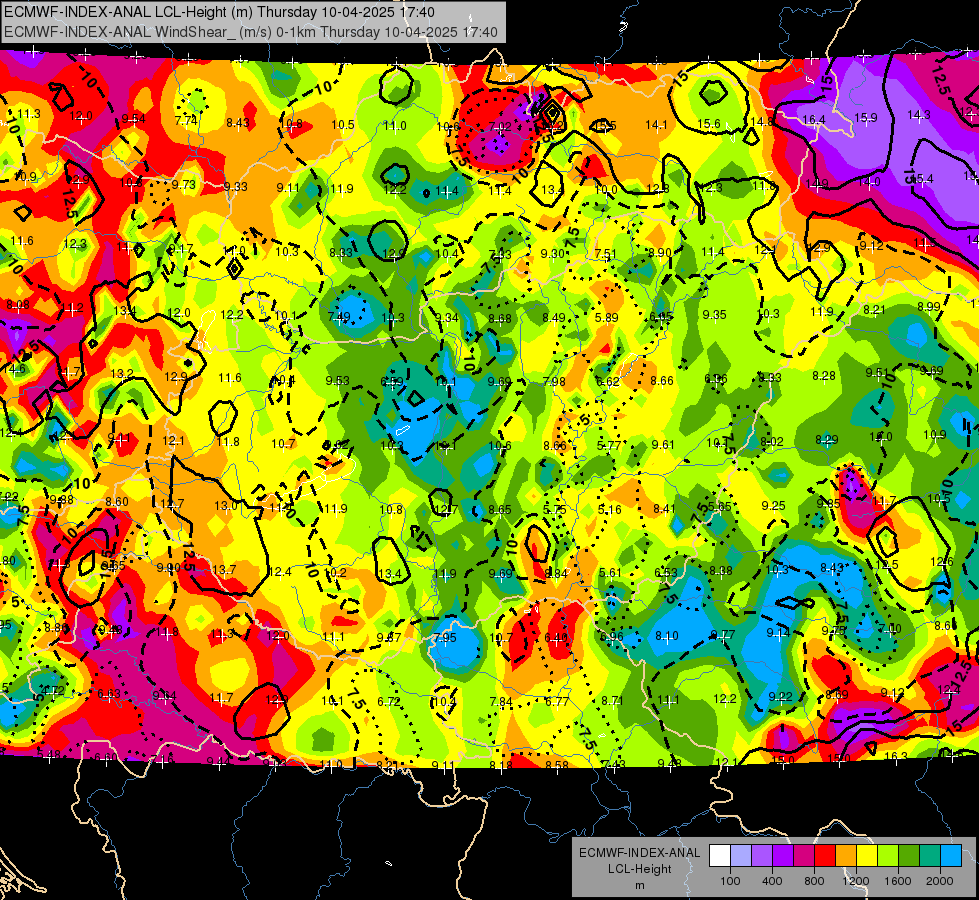Click the wind shear value 14.3
This screenshot has height=900, width=979.
[x=918, y=115]
